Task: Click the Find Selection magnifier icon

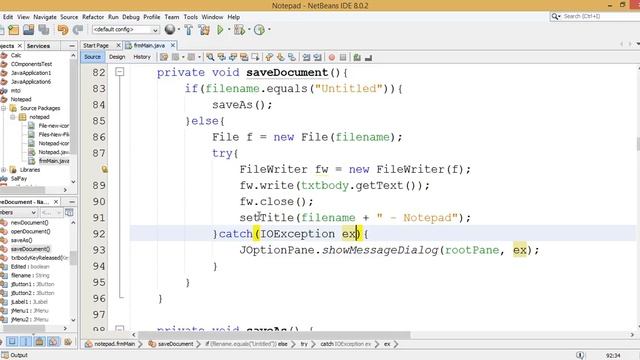Action: [210, 58]
